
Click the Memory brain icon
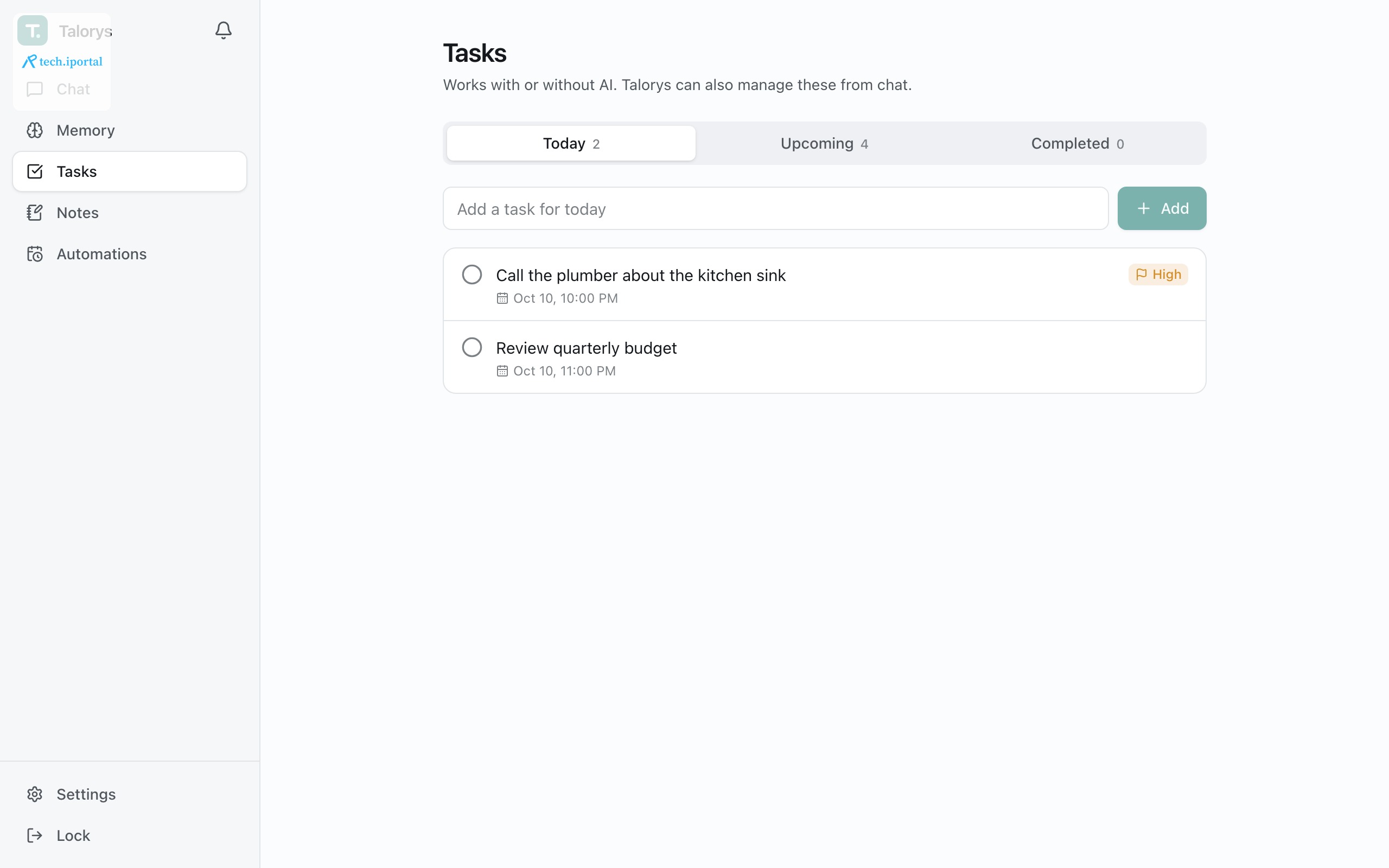click(35, 130)
